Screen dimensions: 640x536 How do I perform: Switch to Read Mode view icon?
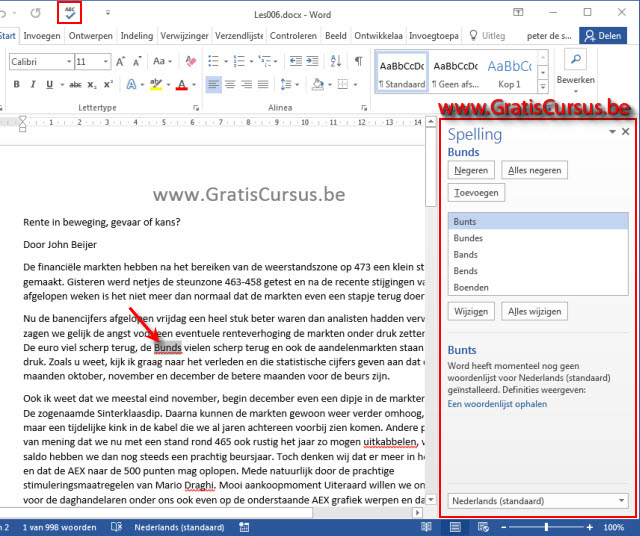426,527
